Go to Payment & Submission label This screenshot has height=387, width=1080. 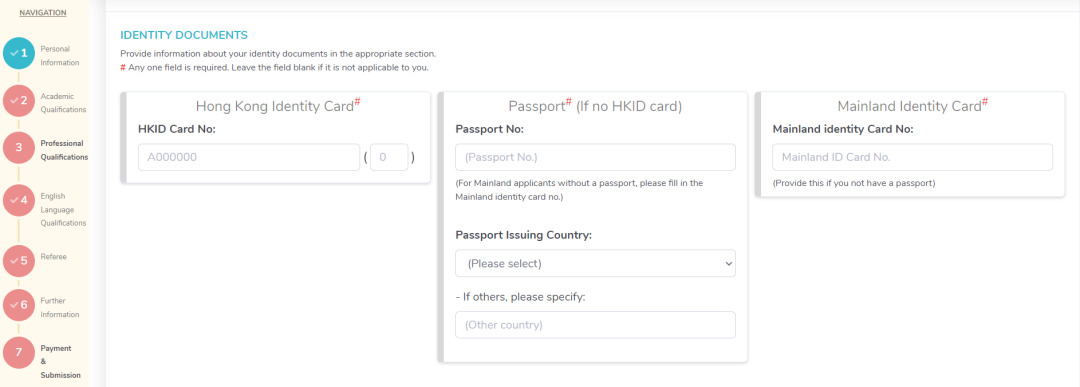[x=61, y=362]
